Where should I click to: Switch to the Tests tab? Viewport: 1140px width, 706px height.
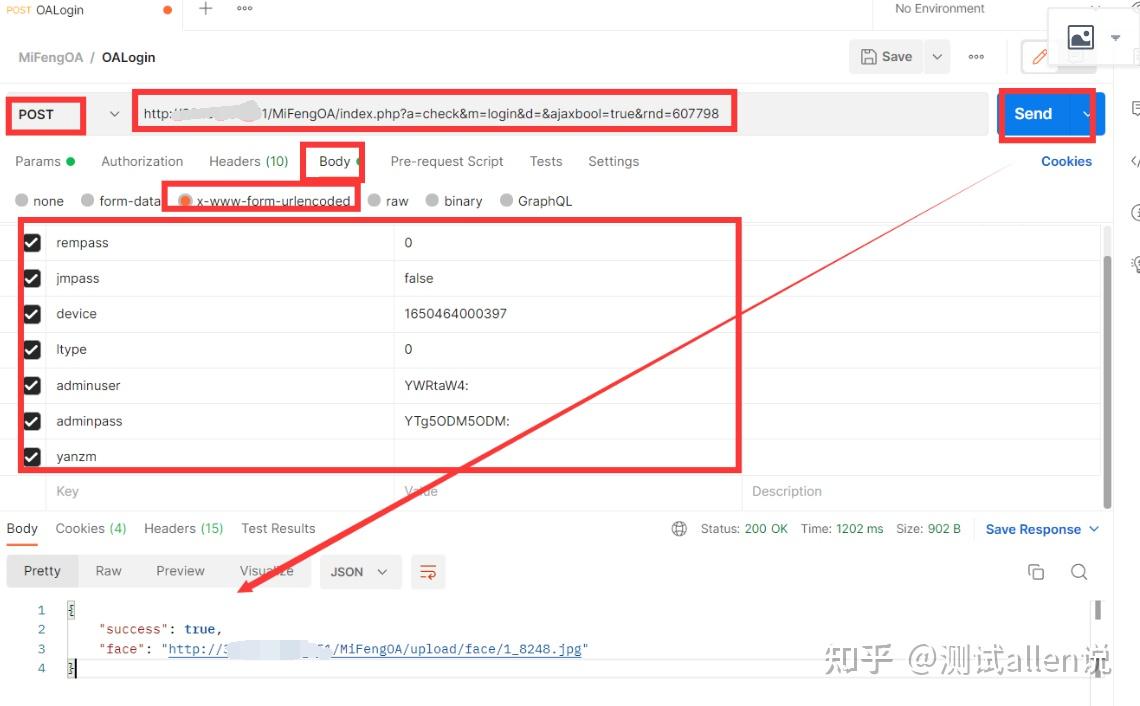(546, 161)
